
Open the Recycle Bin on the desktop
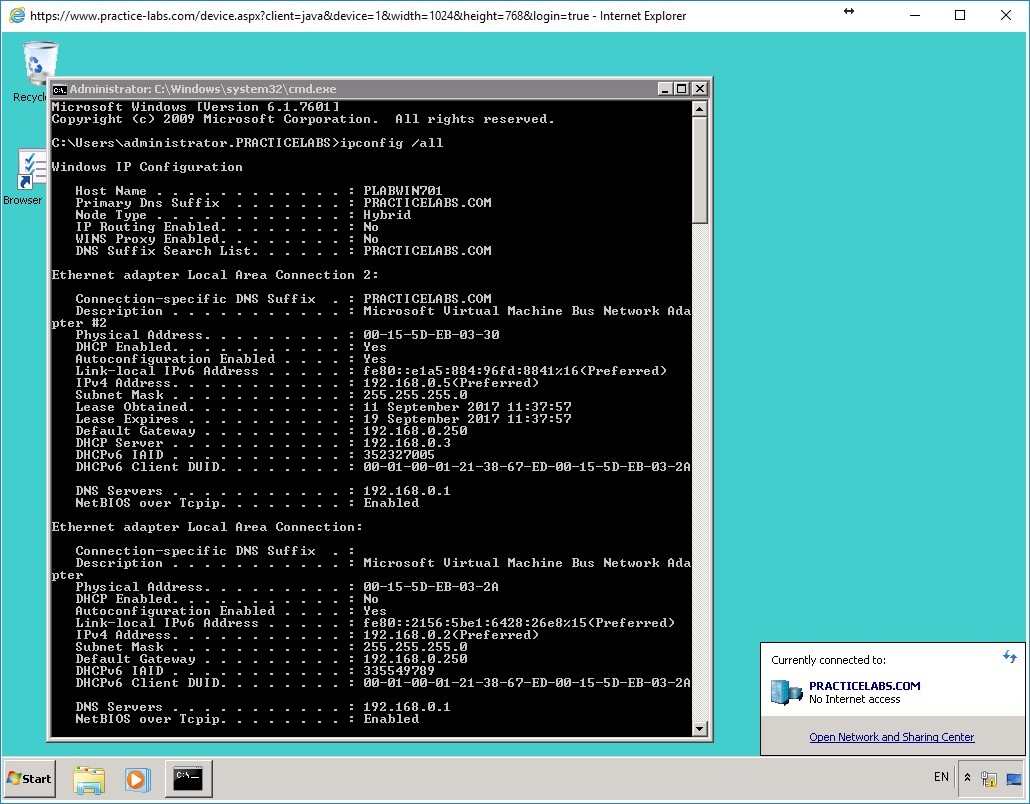point(39,62)
